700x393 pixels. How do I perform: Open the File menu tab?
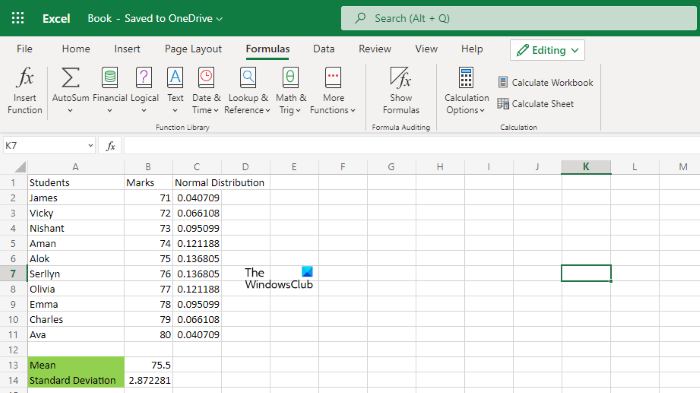25,49
